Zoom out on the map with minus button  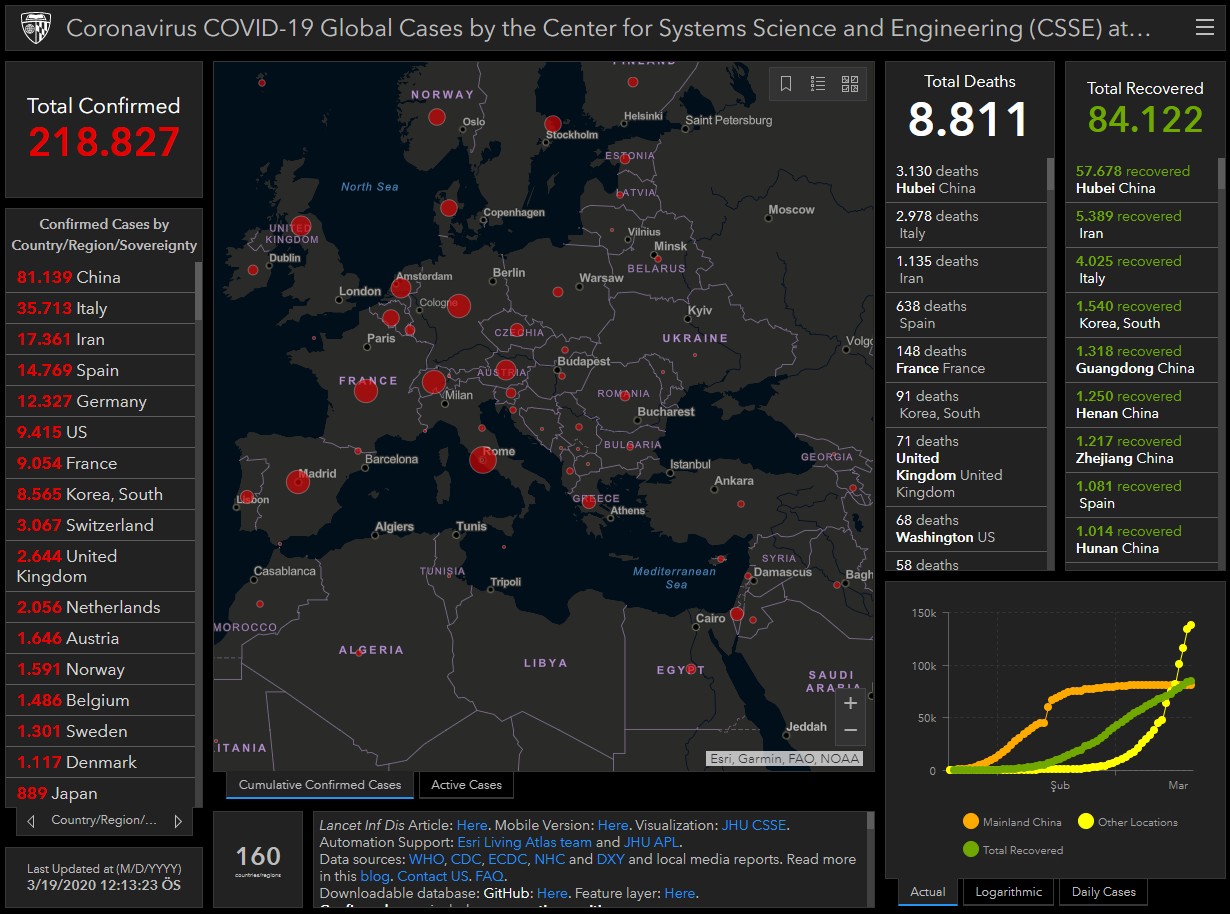850,731
